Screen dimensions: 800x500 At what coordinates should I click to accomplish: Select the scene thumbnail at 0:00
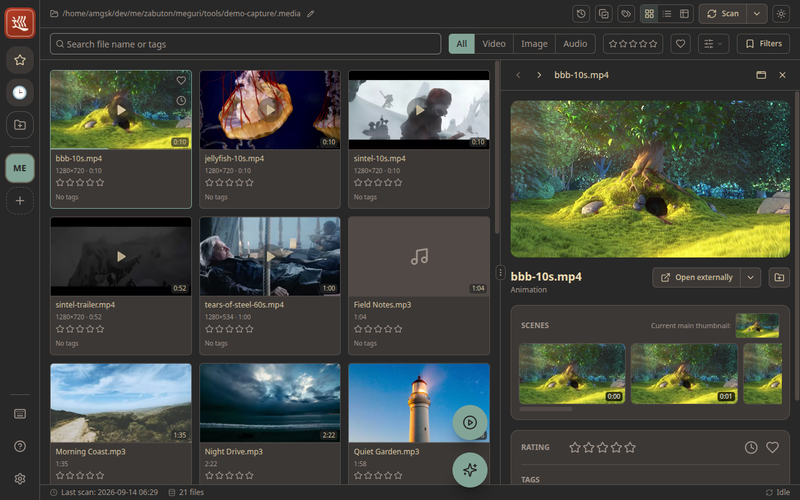572,374
